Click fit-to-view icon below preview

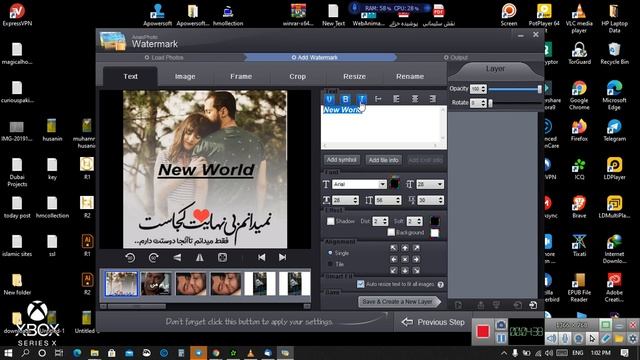pyautogui.click(x=222, y=258)
